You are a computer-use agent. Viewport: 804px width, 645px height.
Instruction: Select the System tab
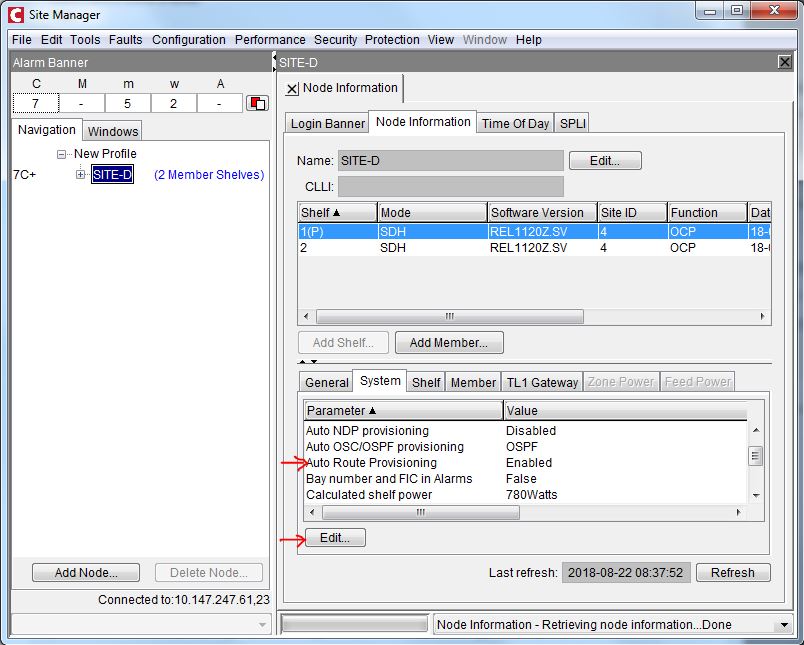pyautogui.click(x=380, y=381)
